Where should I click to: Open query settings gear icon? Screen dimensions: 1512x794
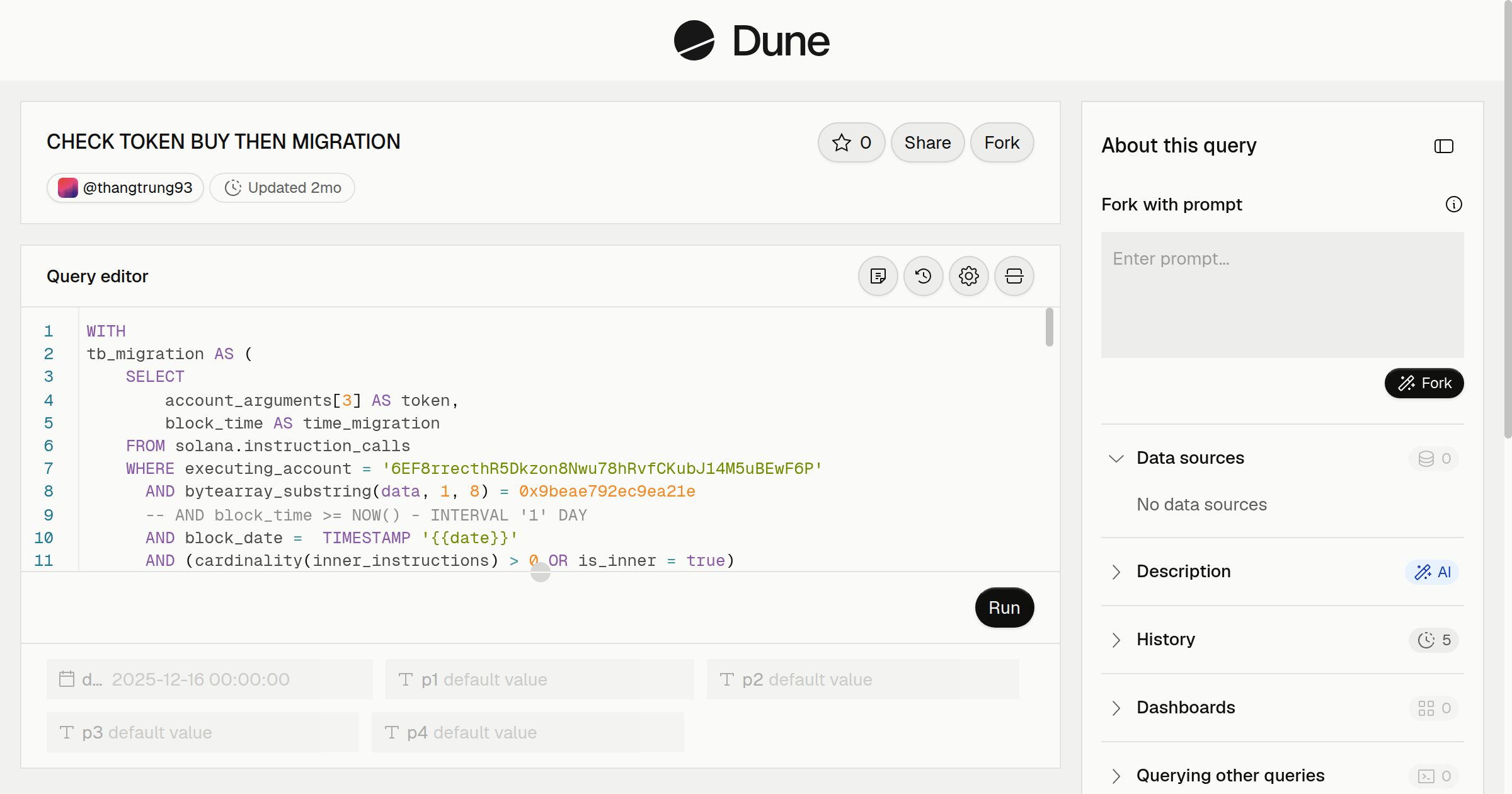968,276
